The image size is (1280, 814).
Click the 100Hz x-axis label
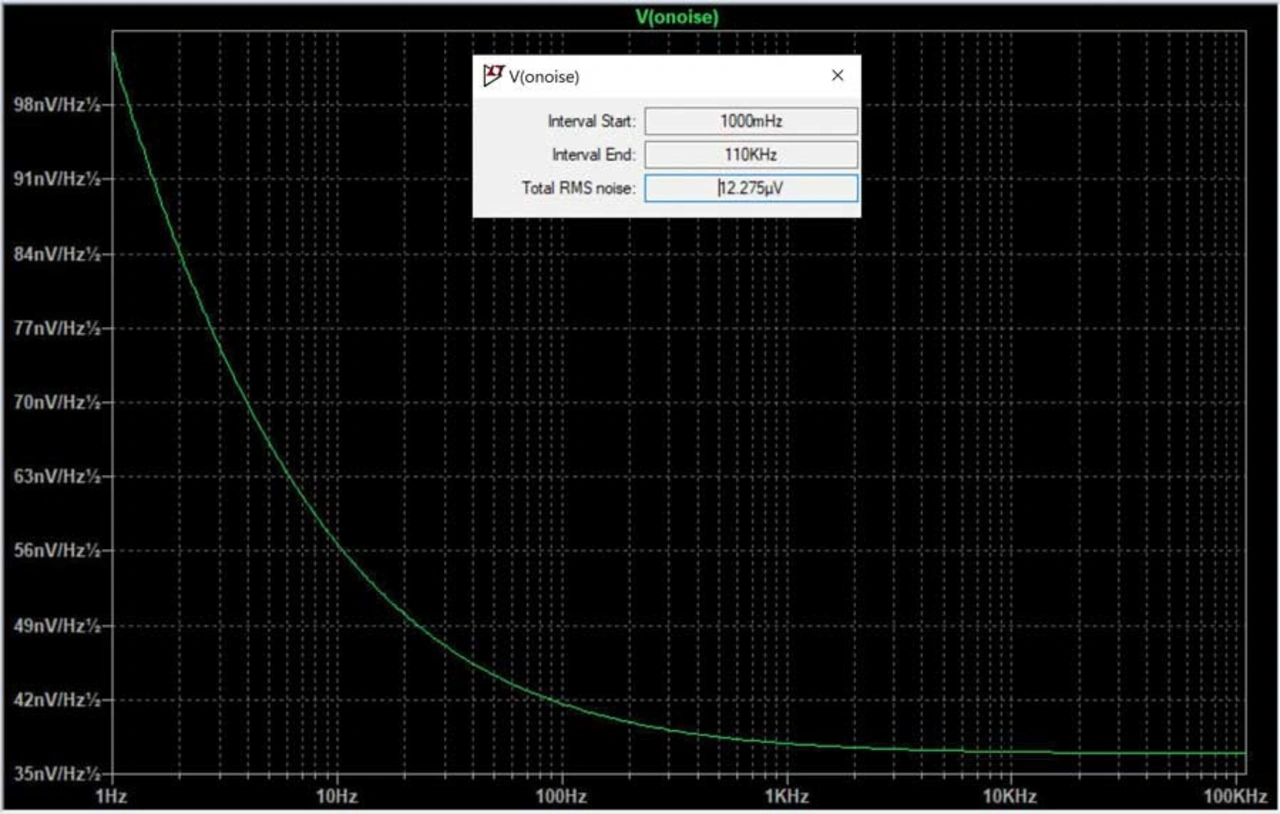[x=561, y=796]
